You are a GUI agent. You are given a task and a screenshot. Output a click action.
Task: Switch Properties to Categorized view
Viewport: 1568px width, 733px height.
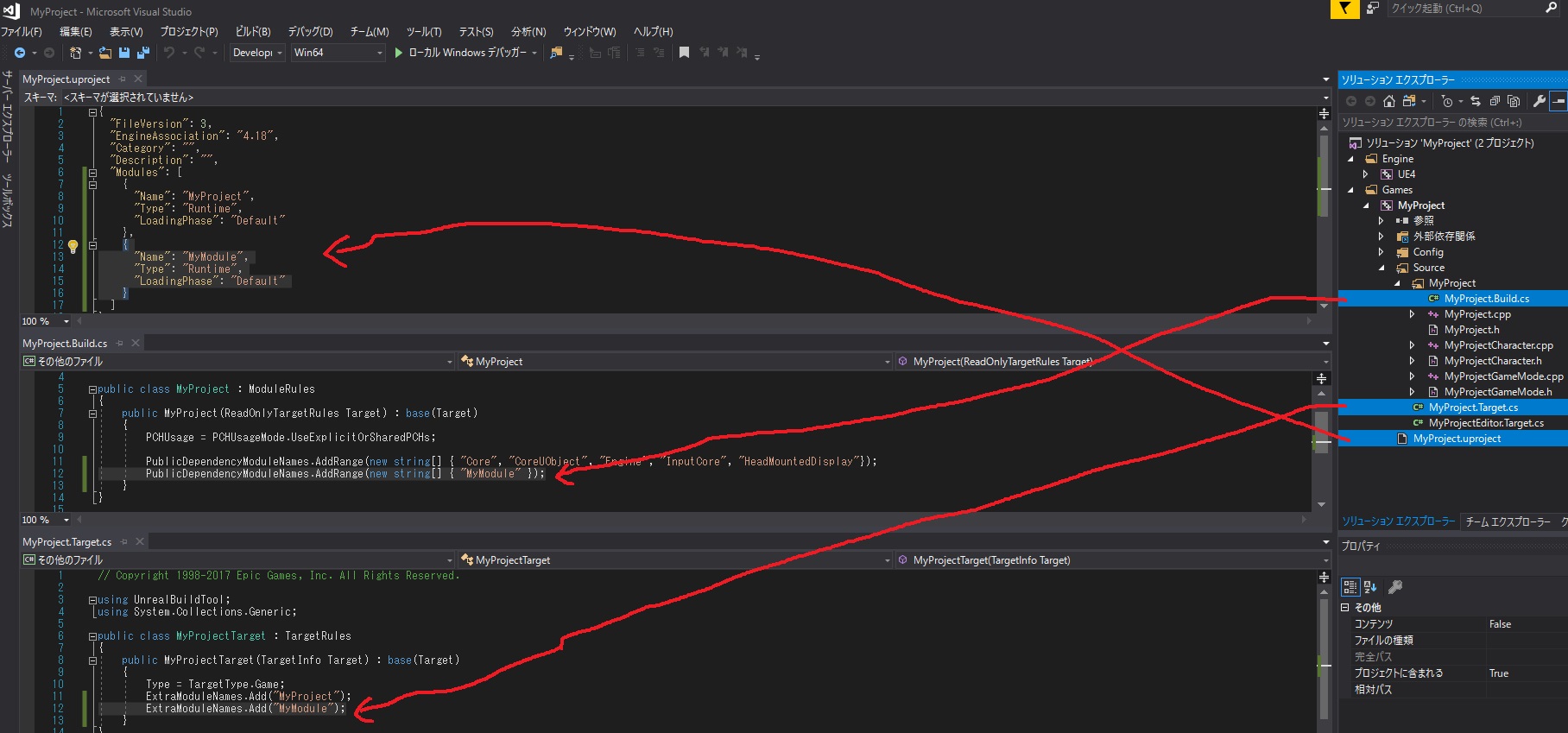(1350, 587)
